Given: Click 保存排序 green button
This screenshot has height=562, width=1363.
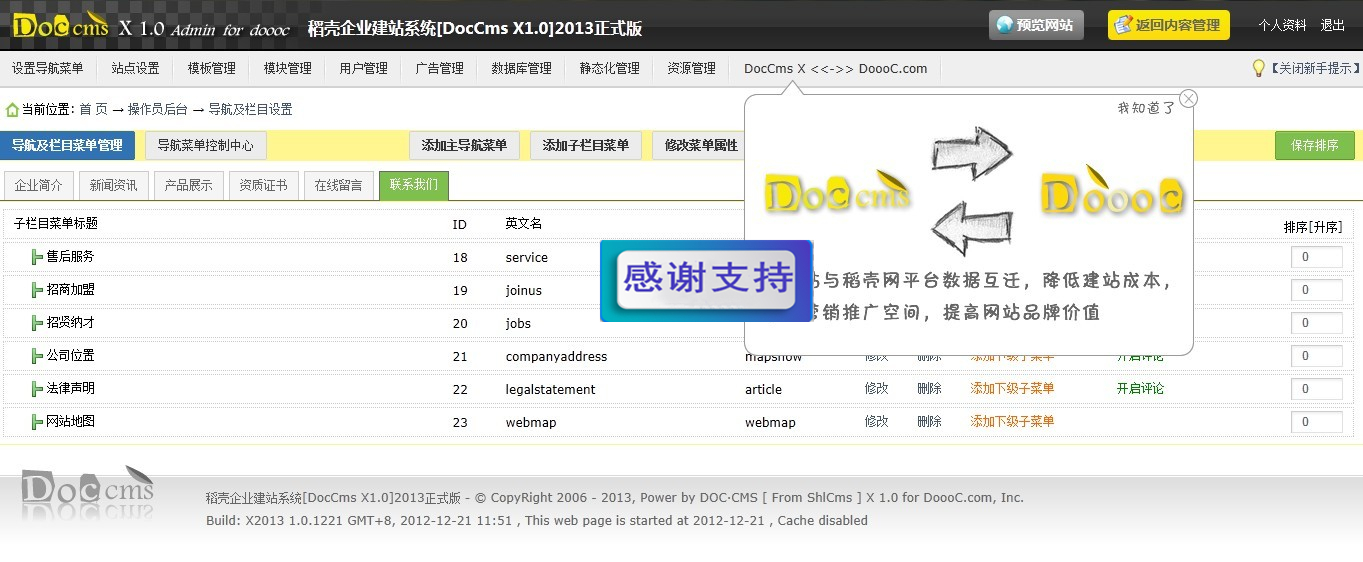Looking at the screenshot, I should pos(1314,145).
